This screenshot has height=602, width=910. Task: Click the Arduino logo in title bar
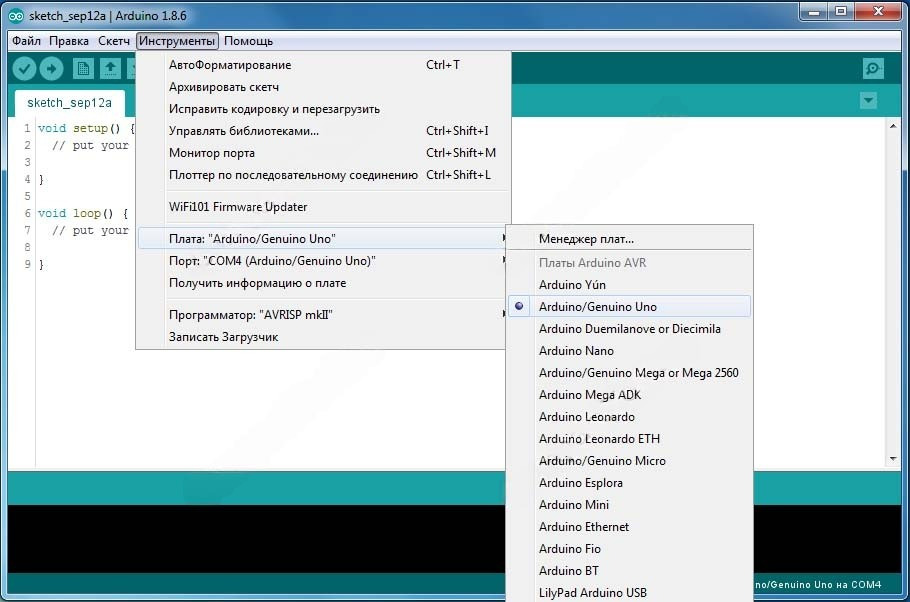pyautogui.click(x=16, y=16)
